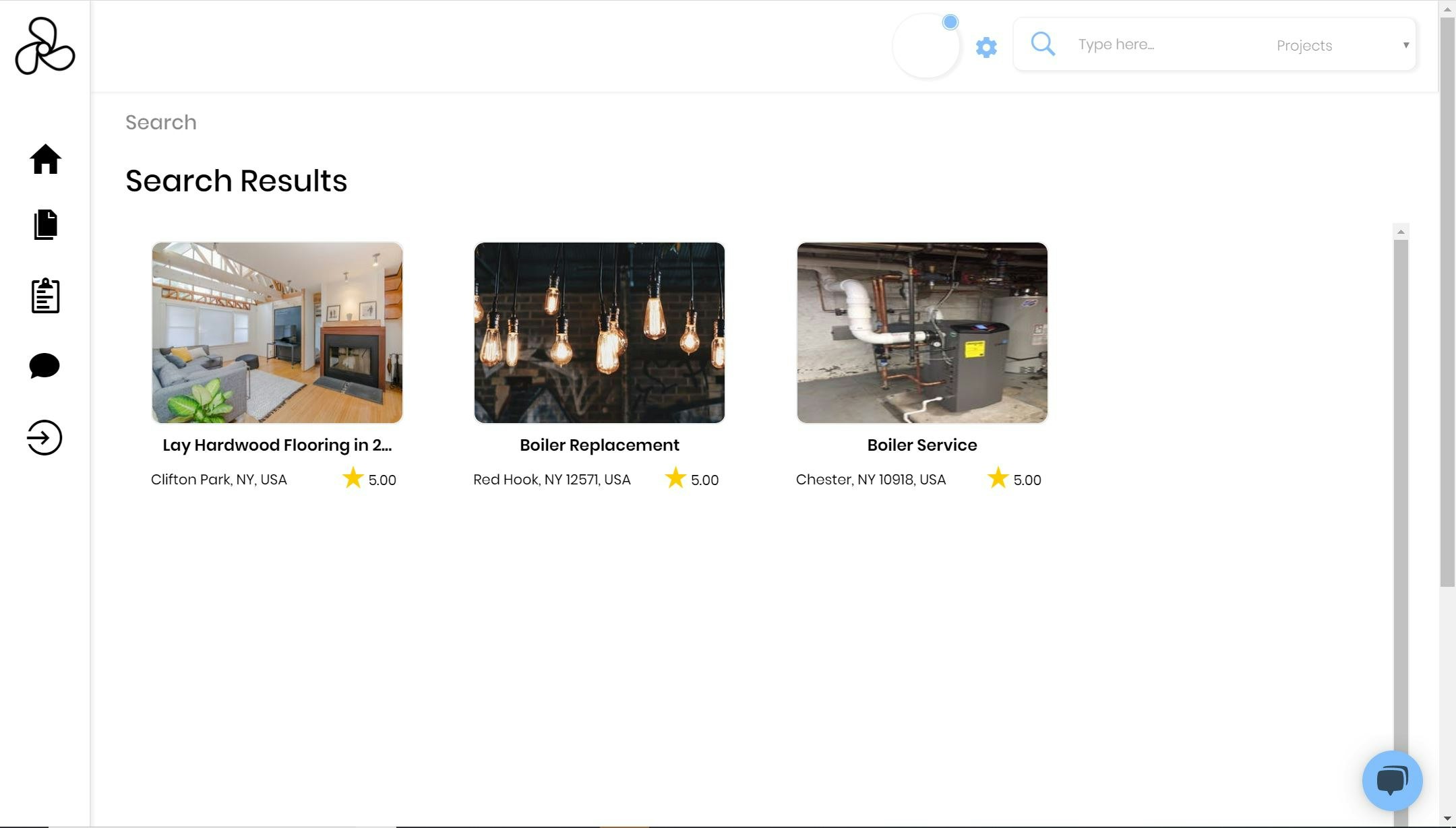
Task: Click the Projects dropdown arrow
Action: [1406, 45]
